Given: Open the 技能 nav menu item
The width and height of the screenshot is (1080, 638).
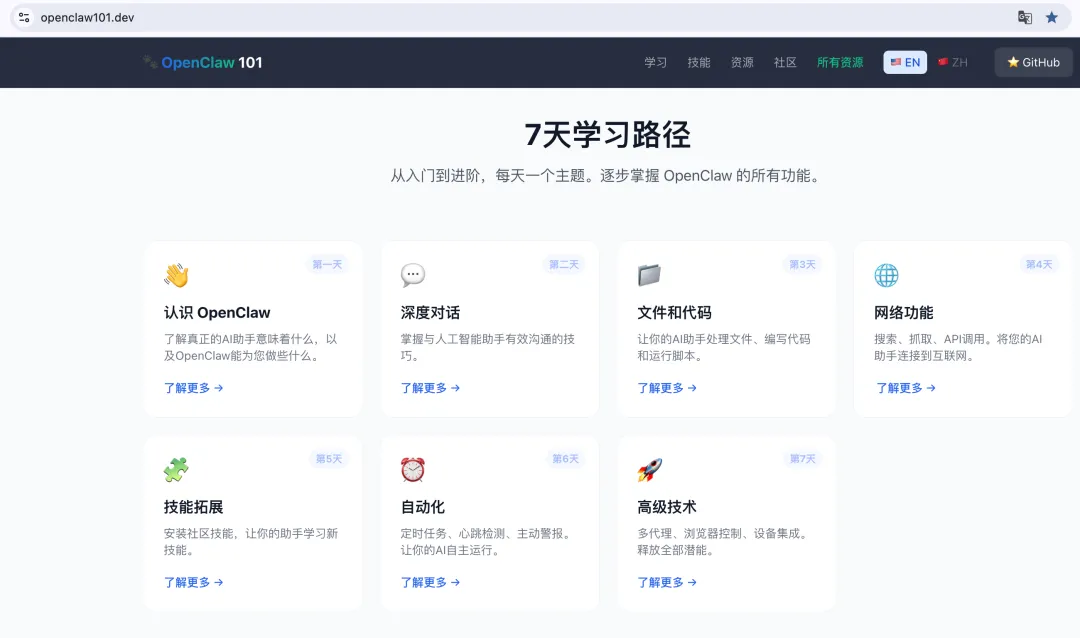Looking at the screenshot, I should (698, 63).
